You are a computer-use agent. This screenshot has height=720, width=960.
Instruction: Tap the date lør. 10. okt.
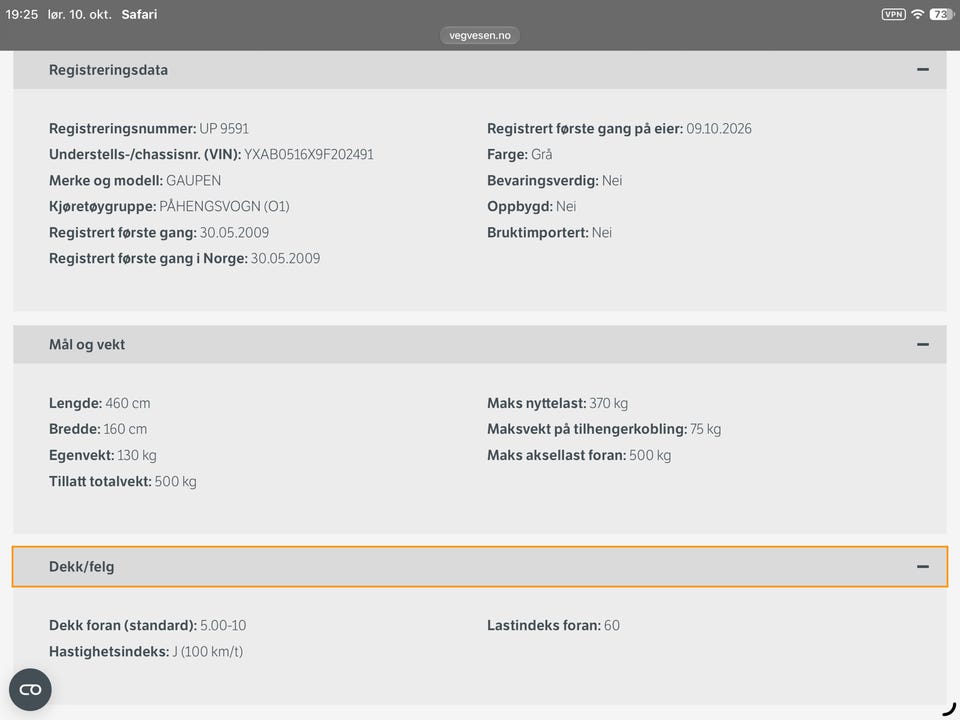coord(80,14)
